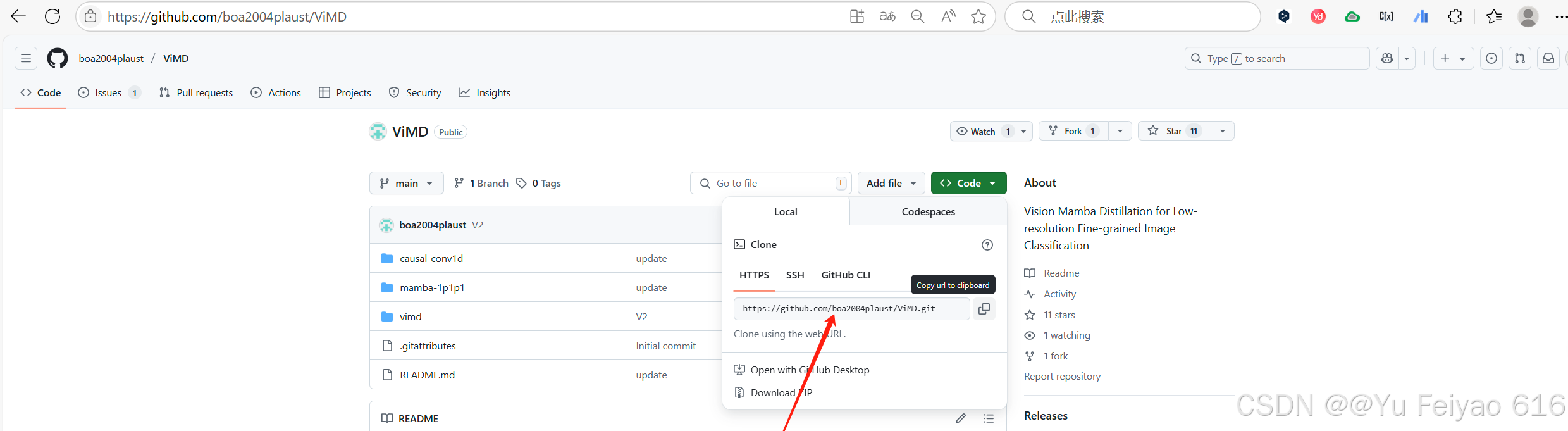Open the red Yd extension icon

coord(1318,16)
